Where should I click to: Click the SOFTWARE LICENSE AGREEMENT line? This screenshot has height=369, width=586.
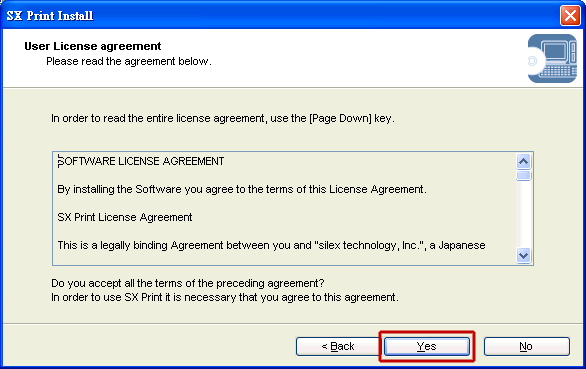click(141, 161)
